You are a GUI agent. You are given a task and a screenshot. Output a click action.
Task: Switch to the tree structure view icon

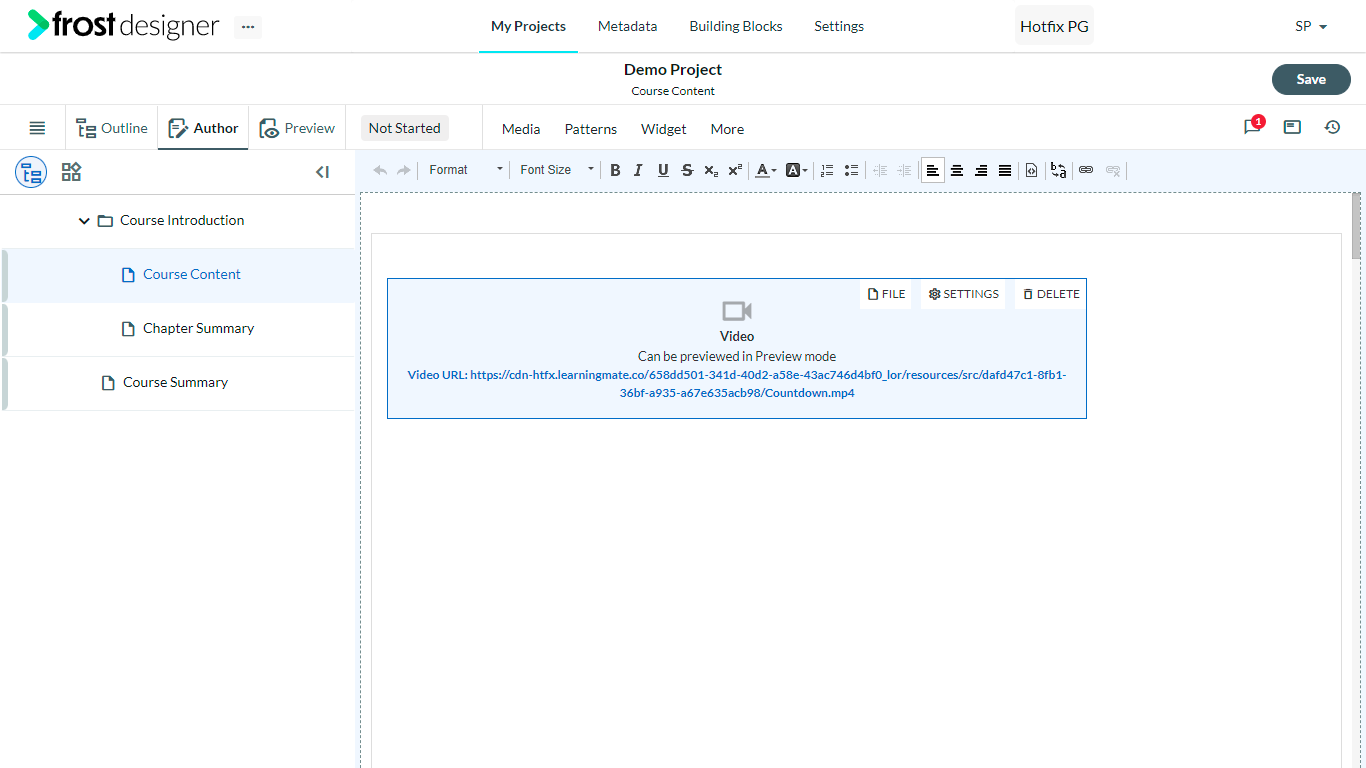pos(31,172)
